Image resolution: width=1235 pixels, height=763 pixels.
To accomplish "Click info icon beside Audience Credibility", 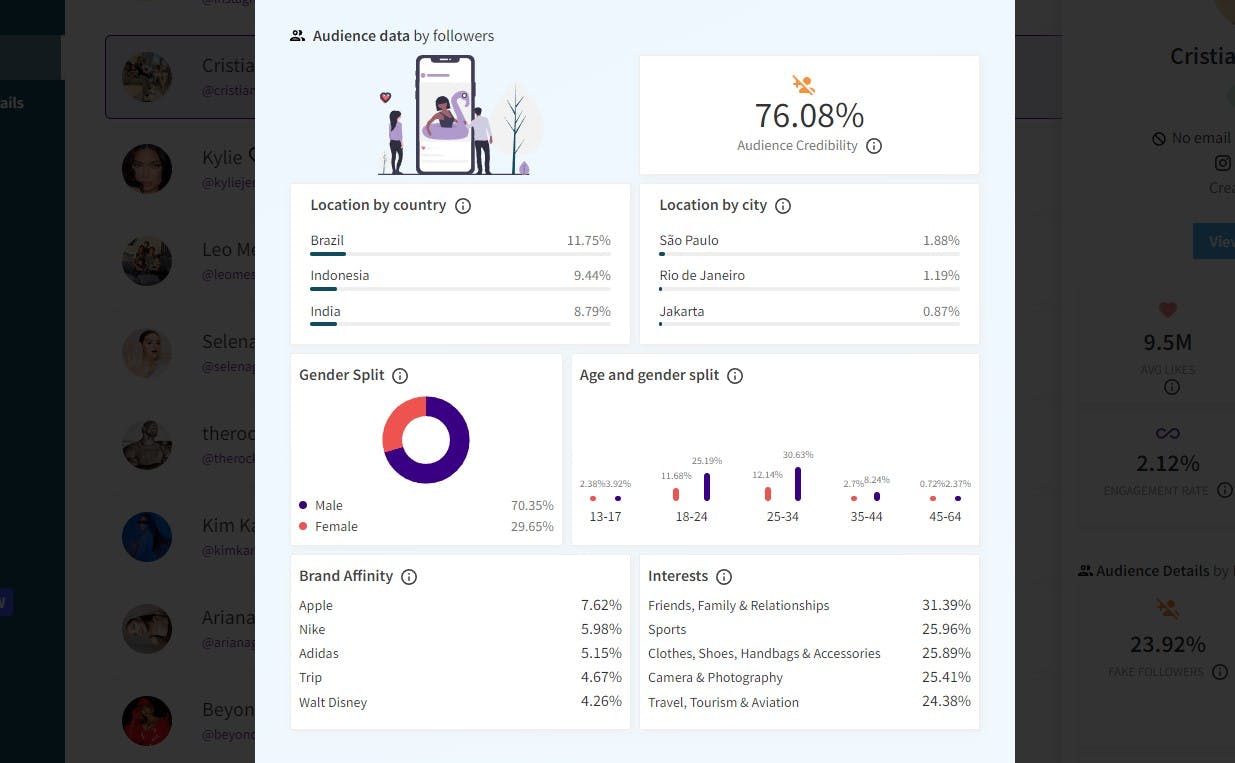I will tap(874, 146).
